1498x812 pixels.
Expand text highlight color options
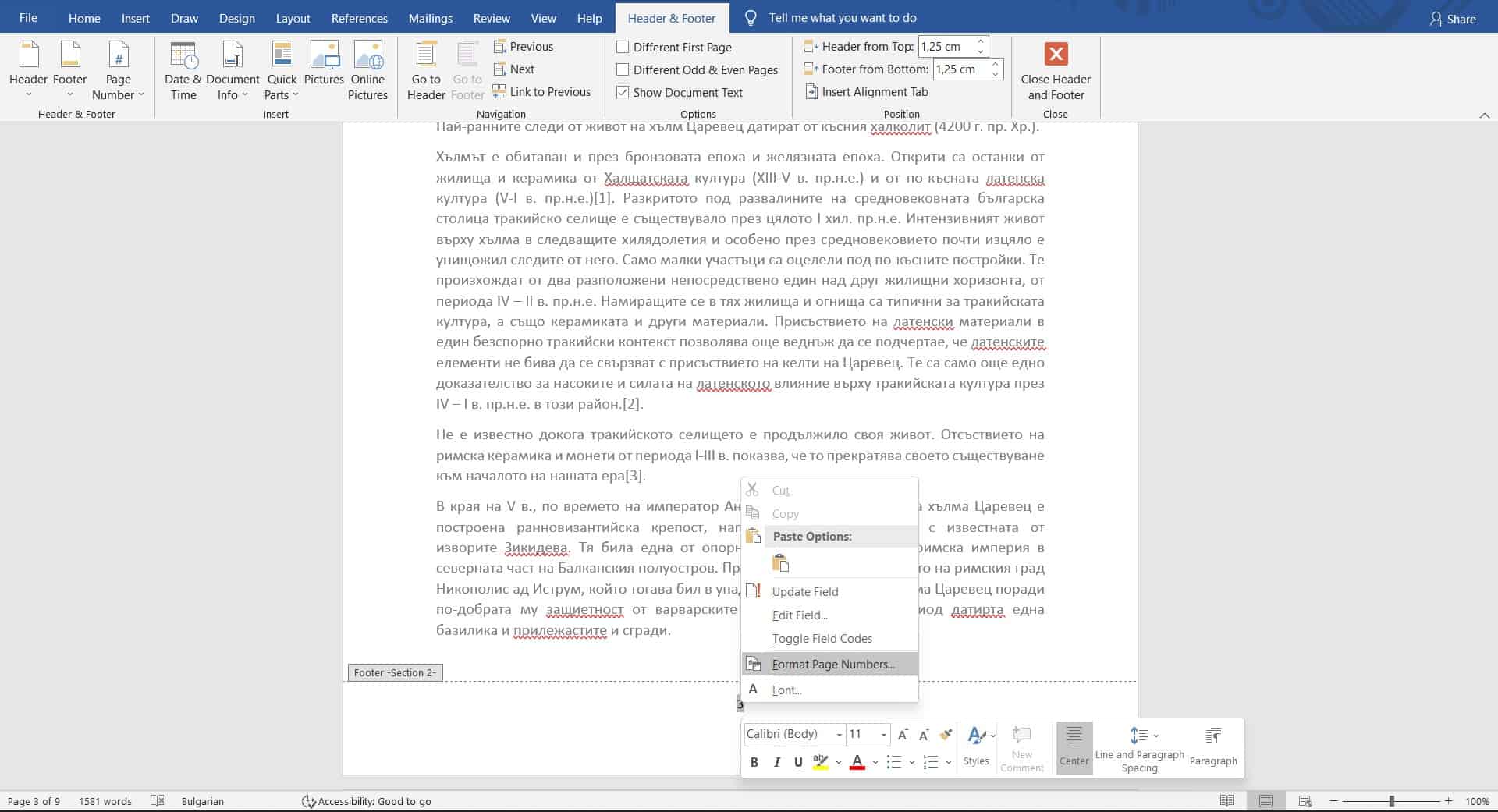coord(838,762)
